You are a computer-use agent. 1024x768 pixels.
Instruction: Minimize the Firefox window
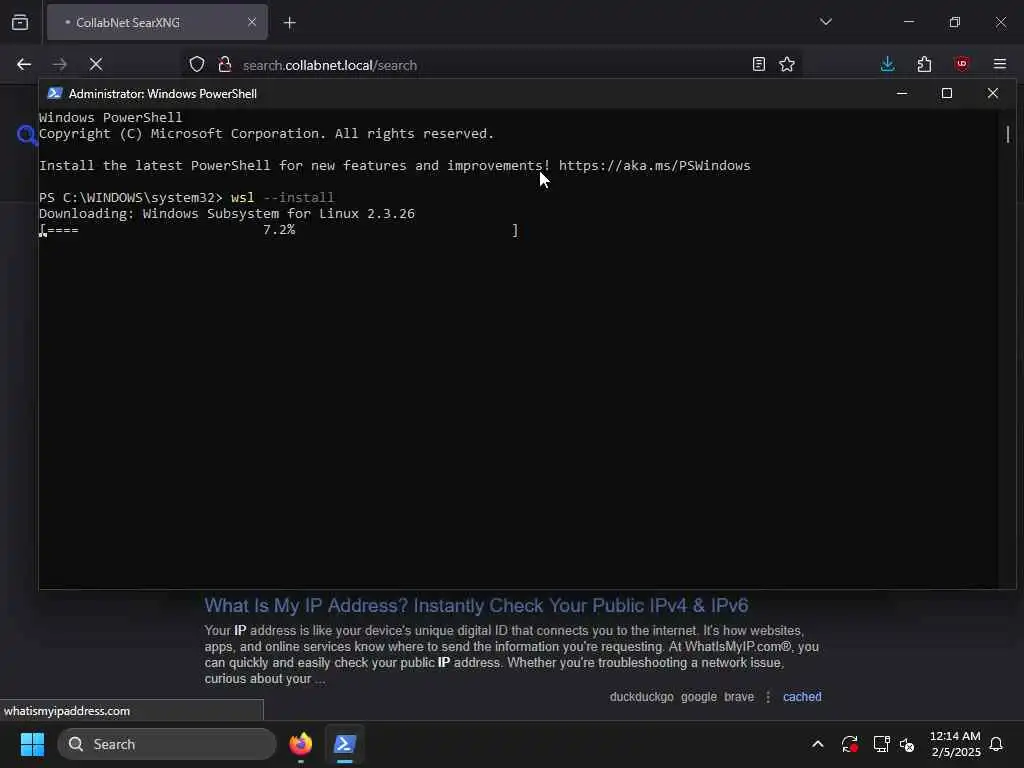point(909,22)
